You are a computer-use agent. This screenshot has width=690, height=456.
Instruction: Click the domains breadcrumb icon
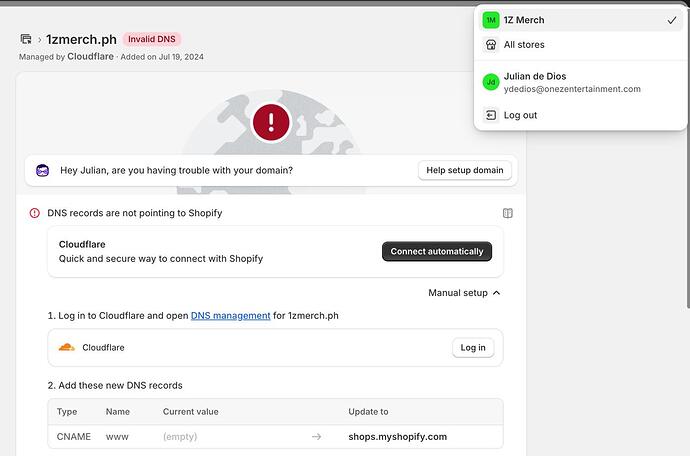[x=26, y=39]
